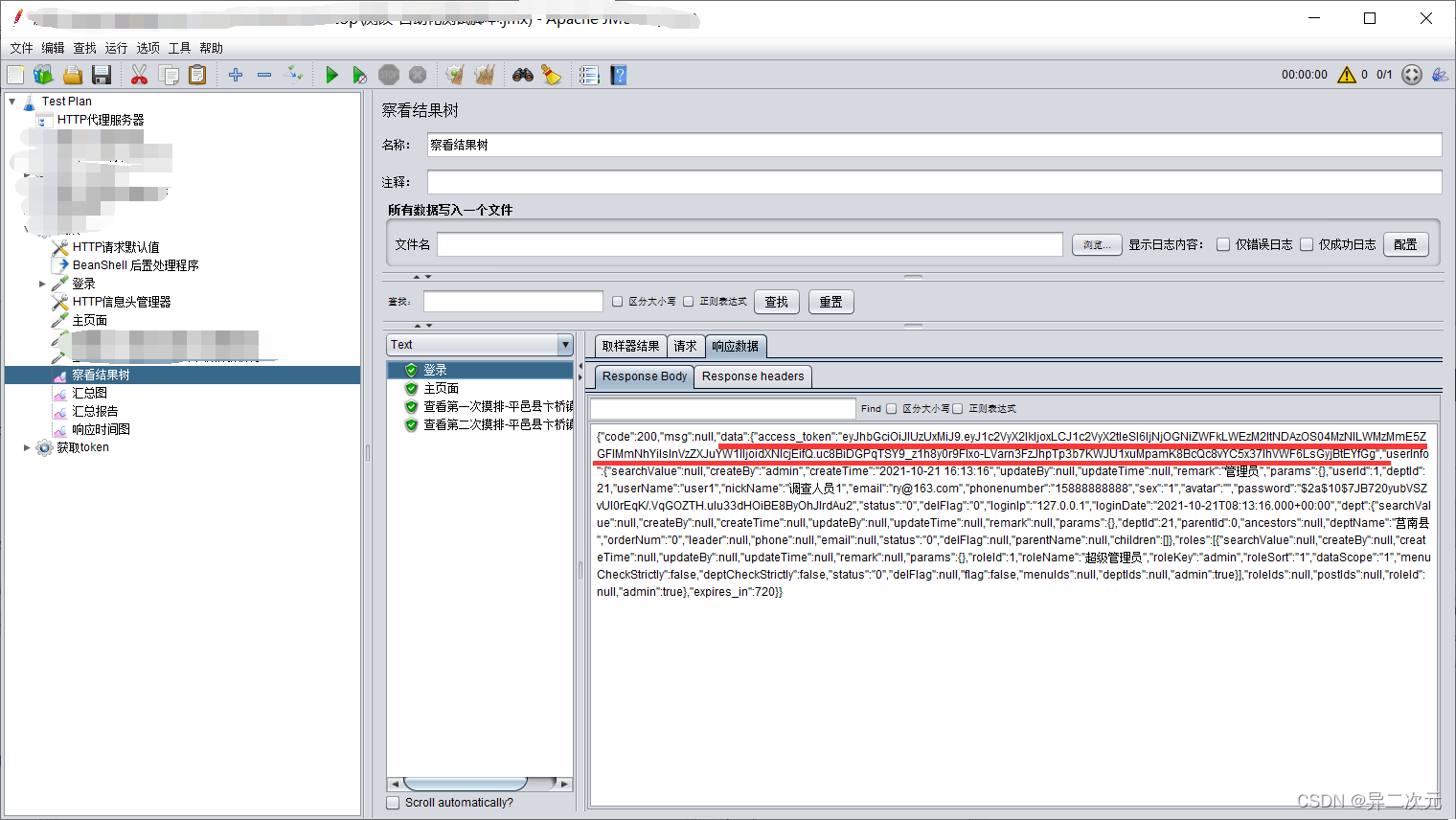Click the Toggle enable/disable toolbar icon
The image size is (1456, 820).
[x=294, y=75]
